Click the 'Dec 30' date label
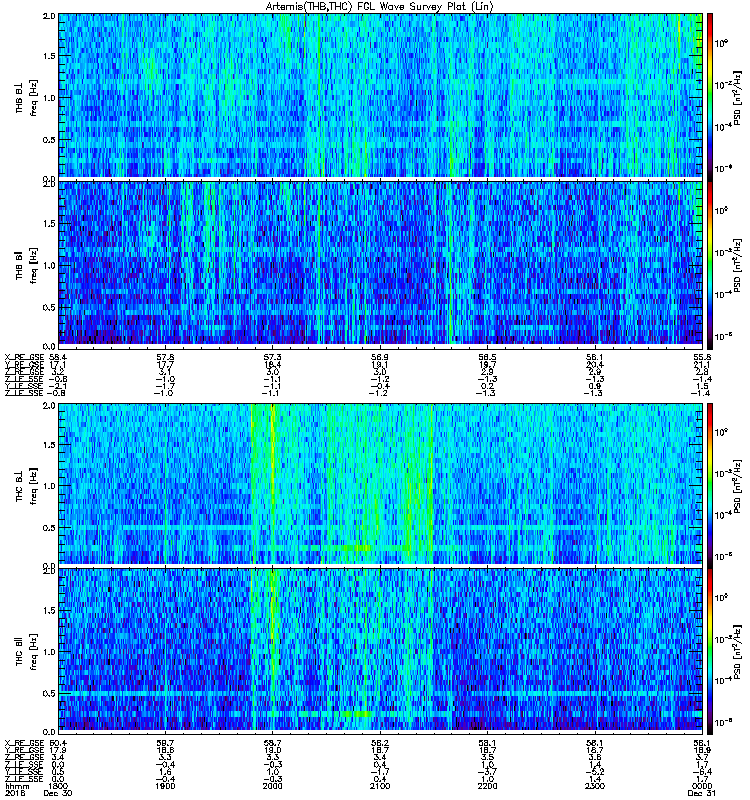 tap(58, 793)
